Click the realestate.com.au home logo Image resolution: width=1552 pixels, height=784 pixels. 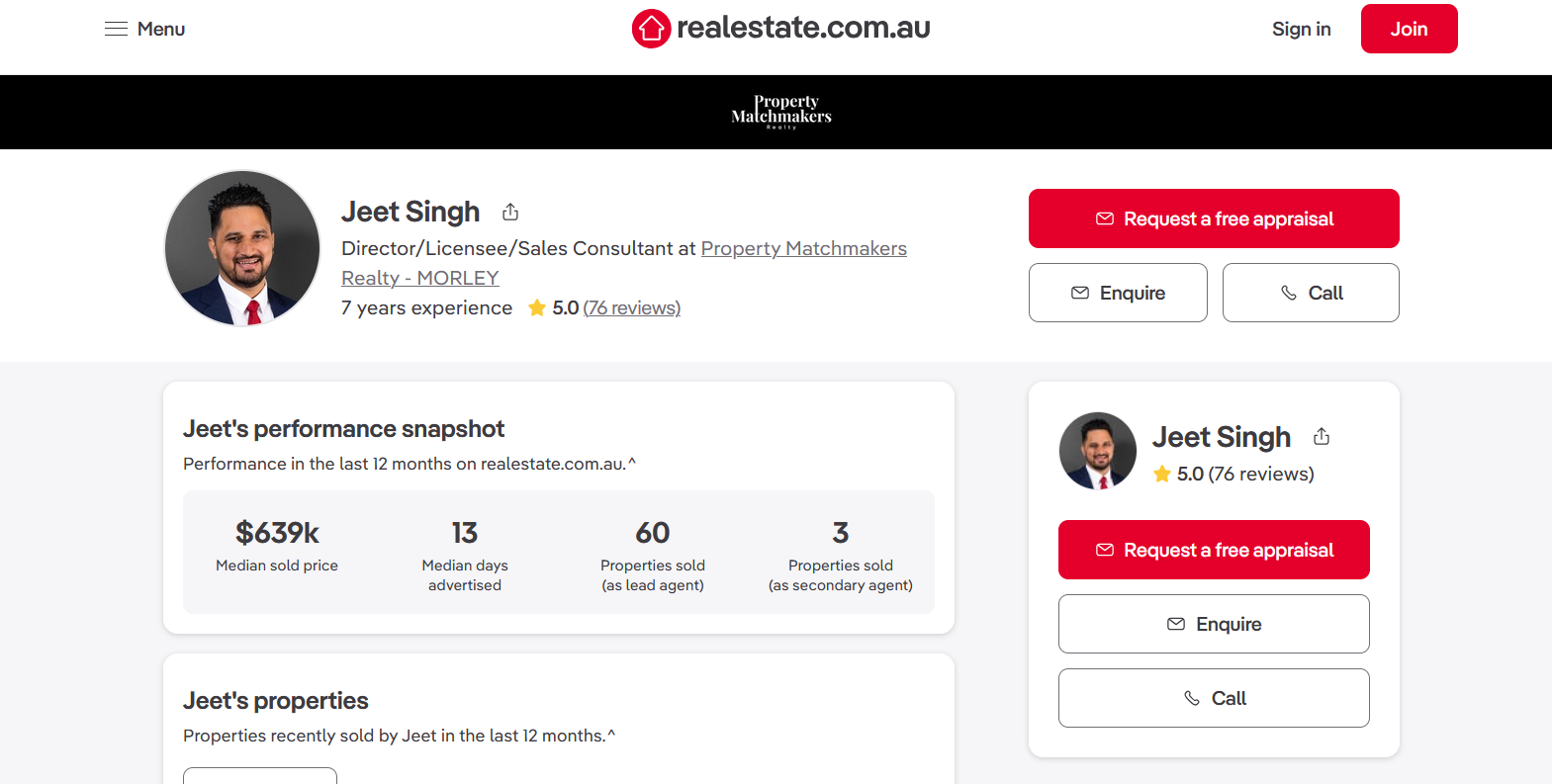coord(780,28)
